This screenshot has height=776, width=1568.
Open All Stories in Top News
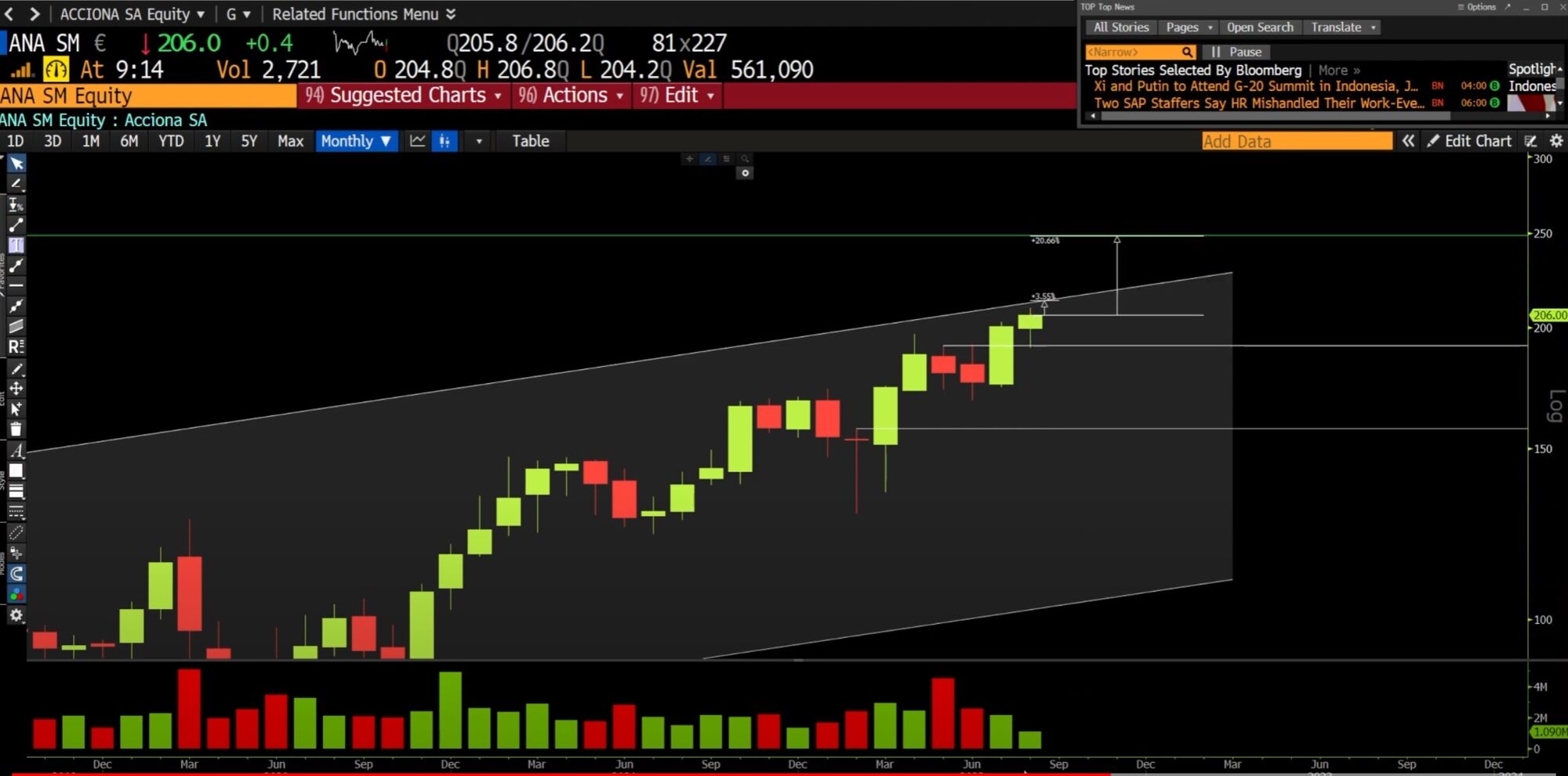tap(1121, 27)
